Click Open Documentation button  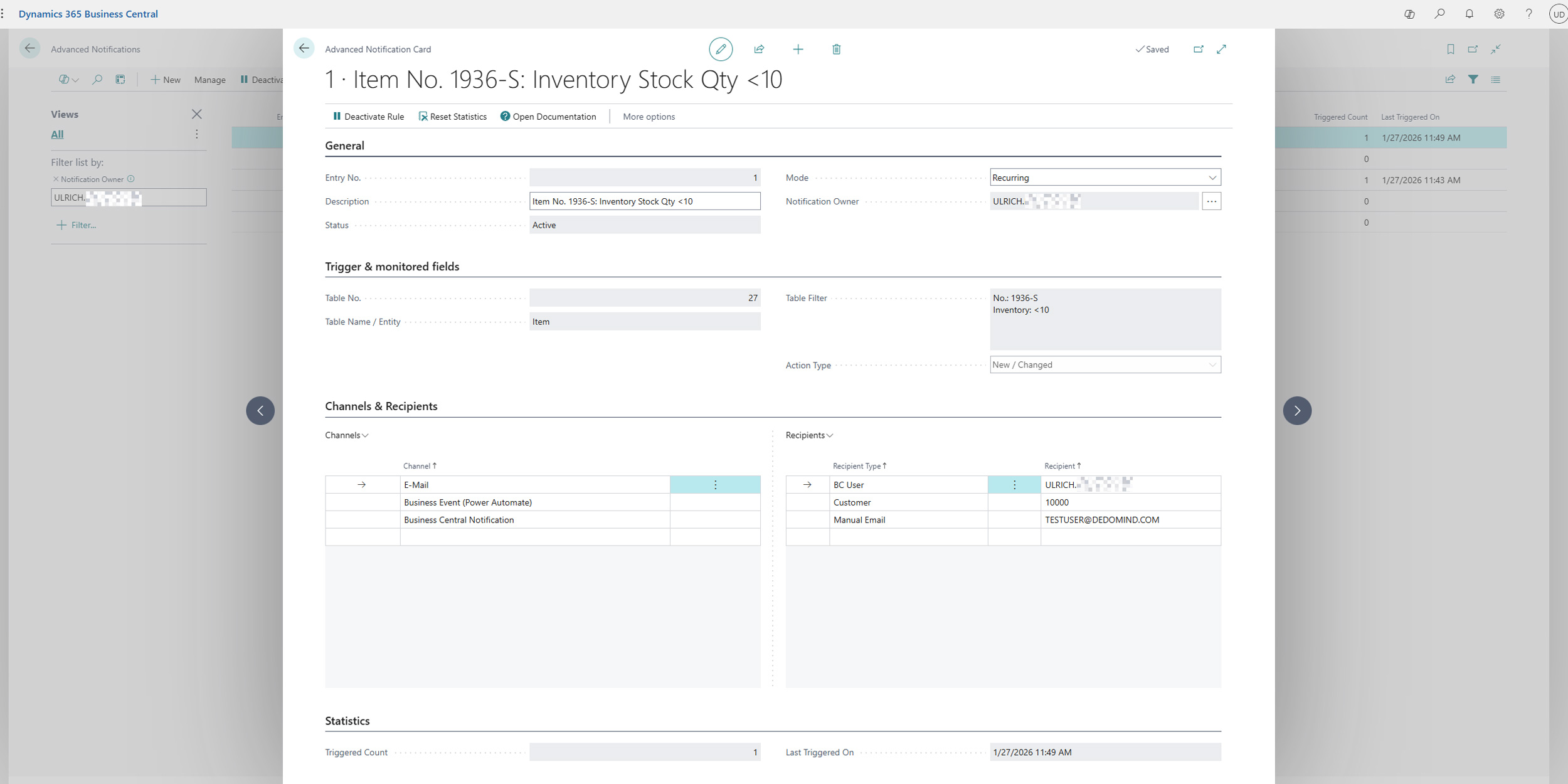pos(548,117)
